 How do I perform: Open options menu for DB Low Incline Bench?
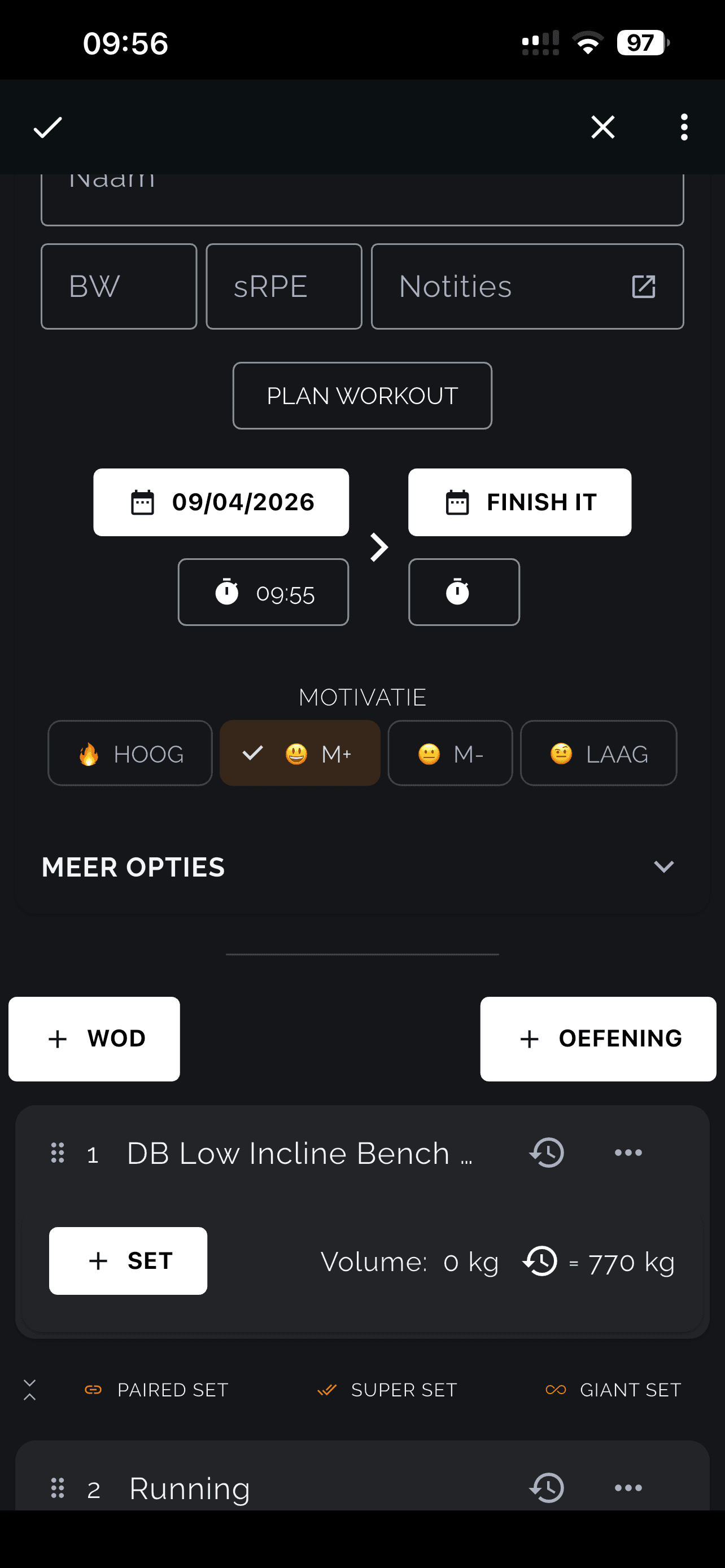(628, 1153)
